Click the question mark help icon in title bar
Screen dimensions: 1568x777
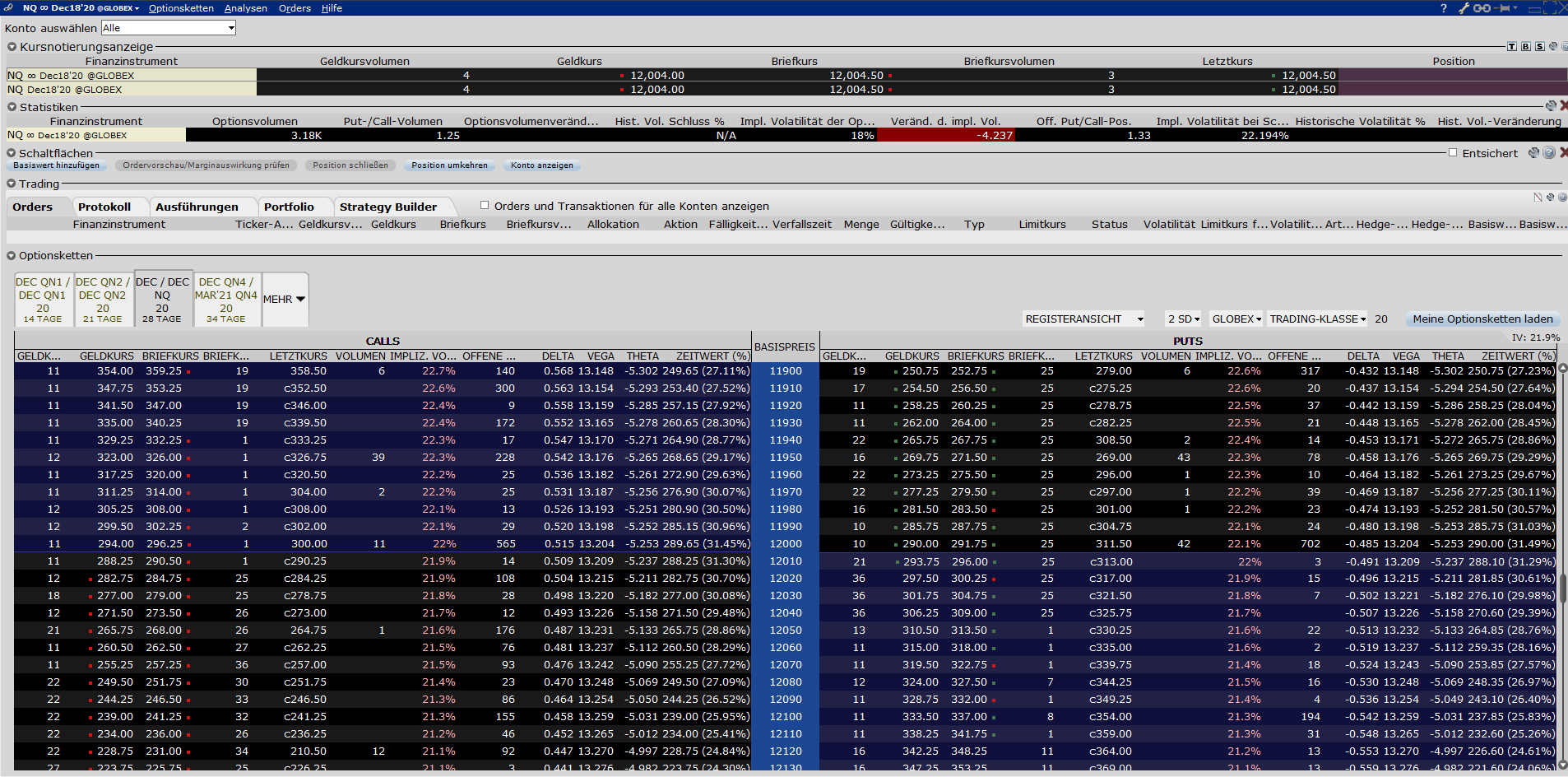[1443, 8]
